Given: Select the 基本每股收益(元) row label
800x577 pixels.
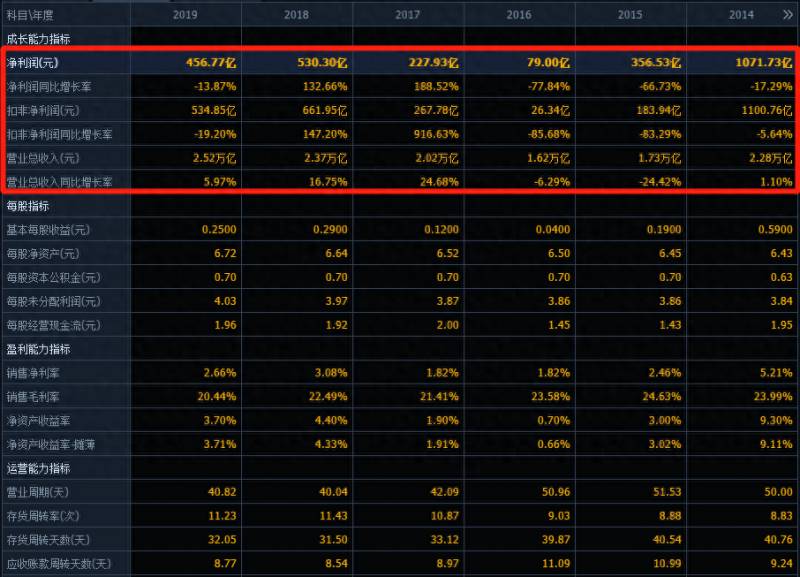Looking at the screenshot, I should click(x=48, y=230).
